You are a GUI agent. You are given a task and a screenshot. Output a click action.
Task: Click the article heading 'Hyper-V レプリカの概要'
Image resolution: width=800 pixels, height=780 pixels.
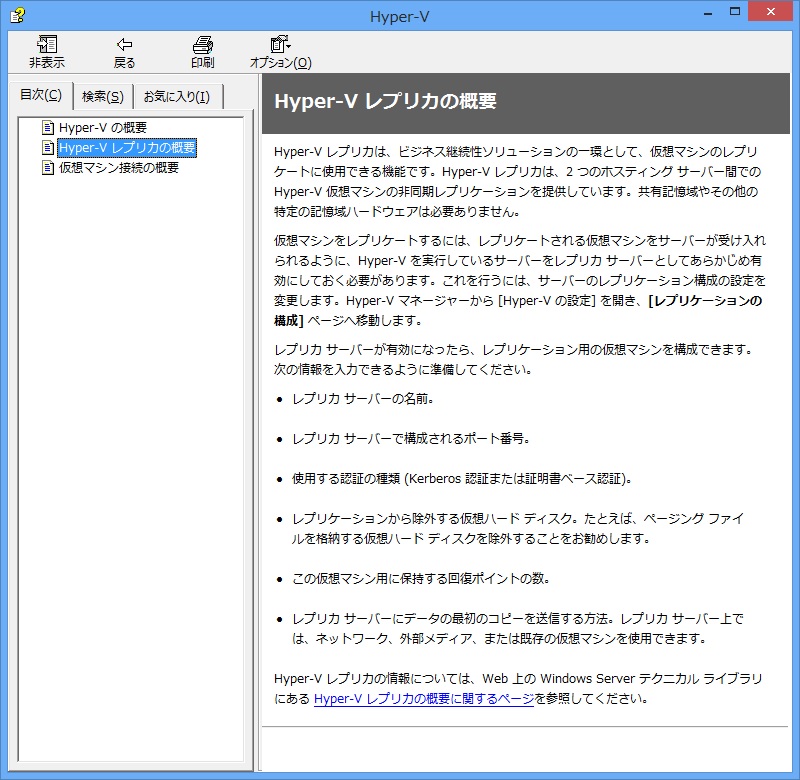[385, 101]
